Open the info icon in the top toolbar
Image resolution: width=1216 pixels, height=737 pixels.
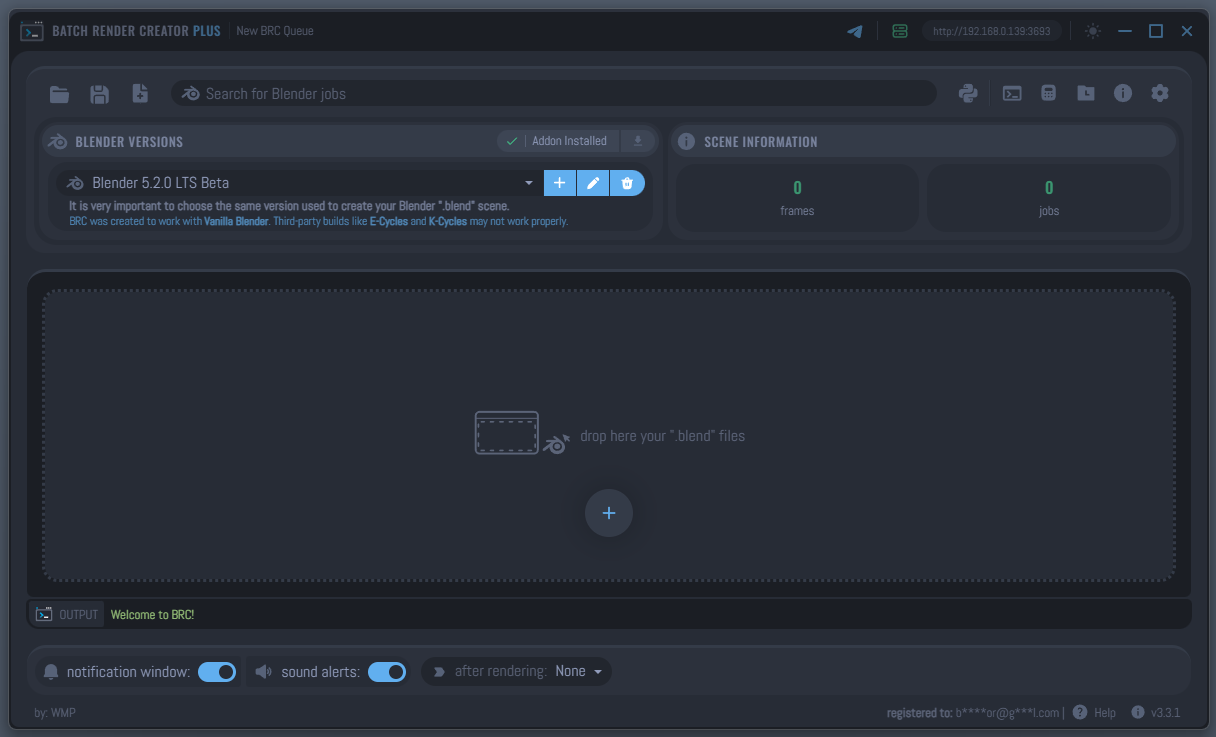pyautogui.click(x=1123, y=93)
